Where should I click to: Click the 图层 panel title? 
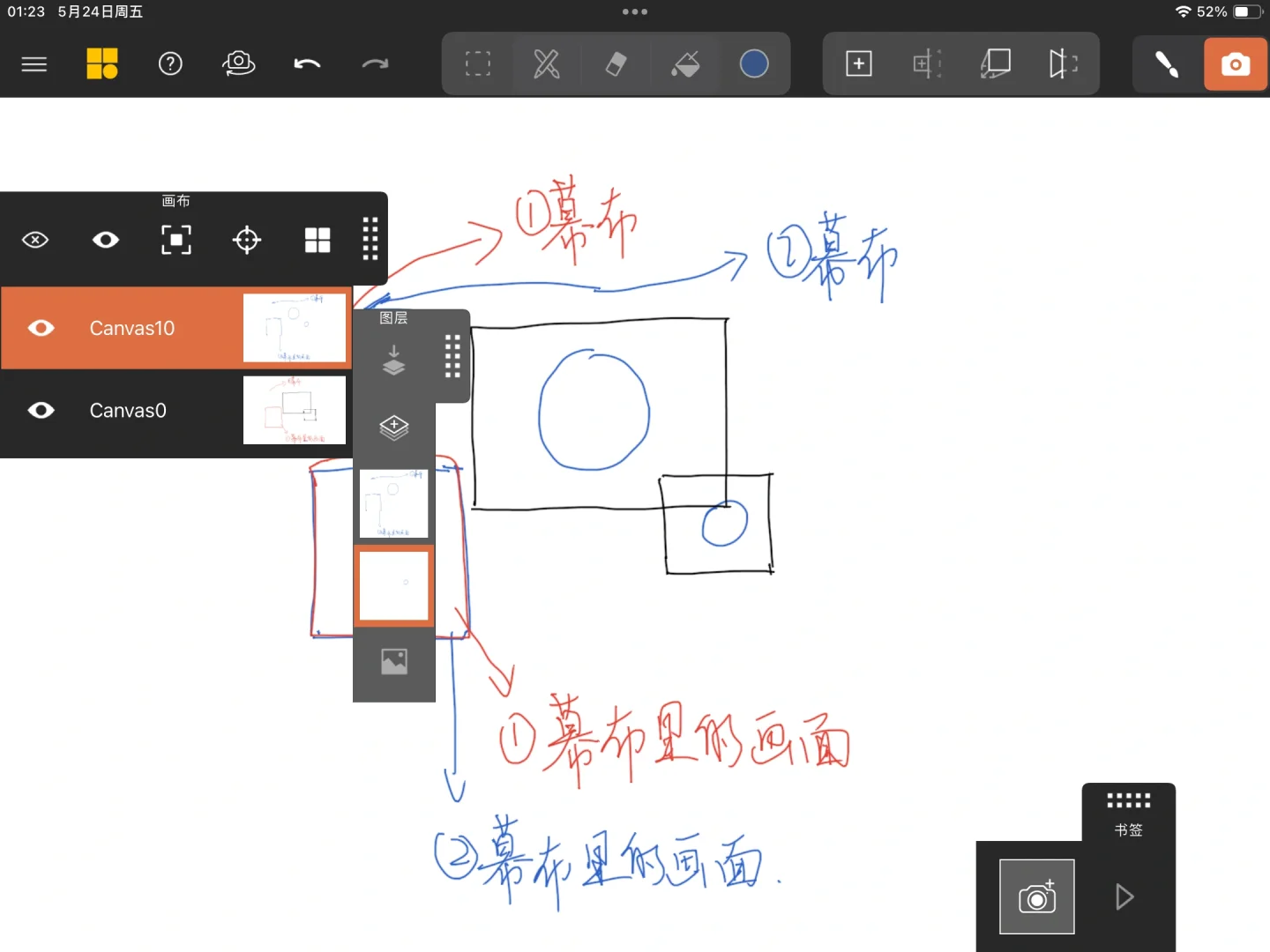coord(393,318)
